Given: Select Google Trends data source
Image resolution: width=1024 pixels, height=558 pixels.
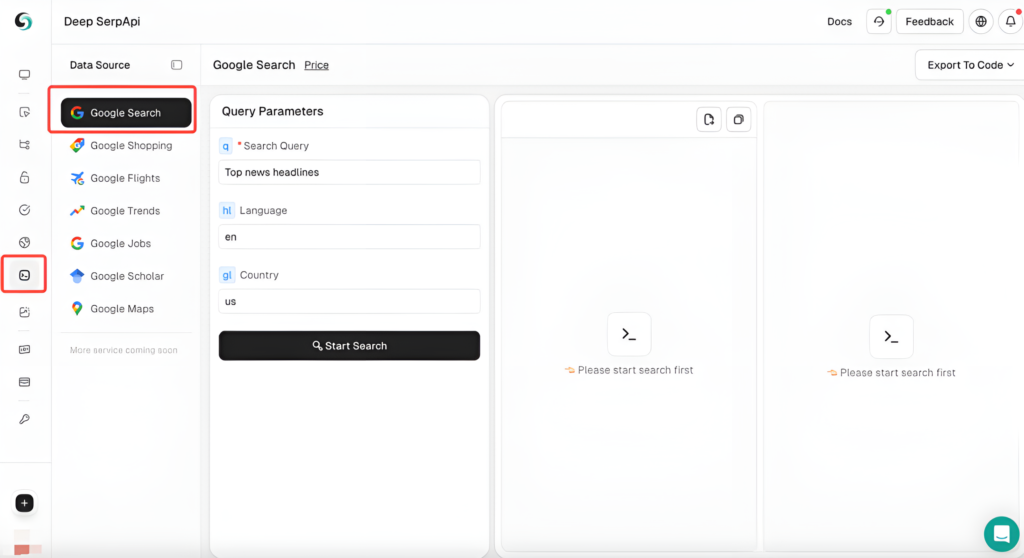Looking at the screenshot, I should (x=126, y=210).
